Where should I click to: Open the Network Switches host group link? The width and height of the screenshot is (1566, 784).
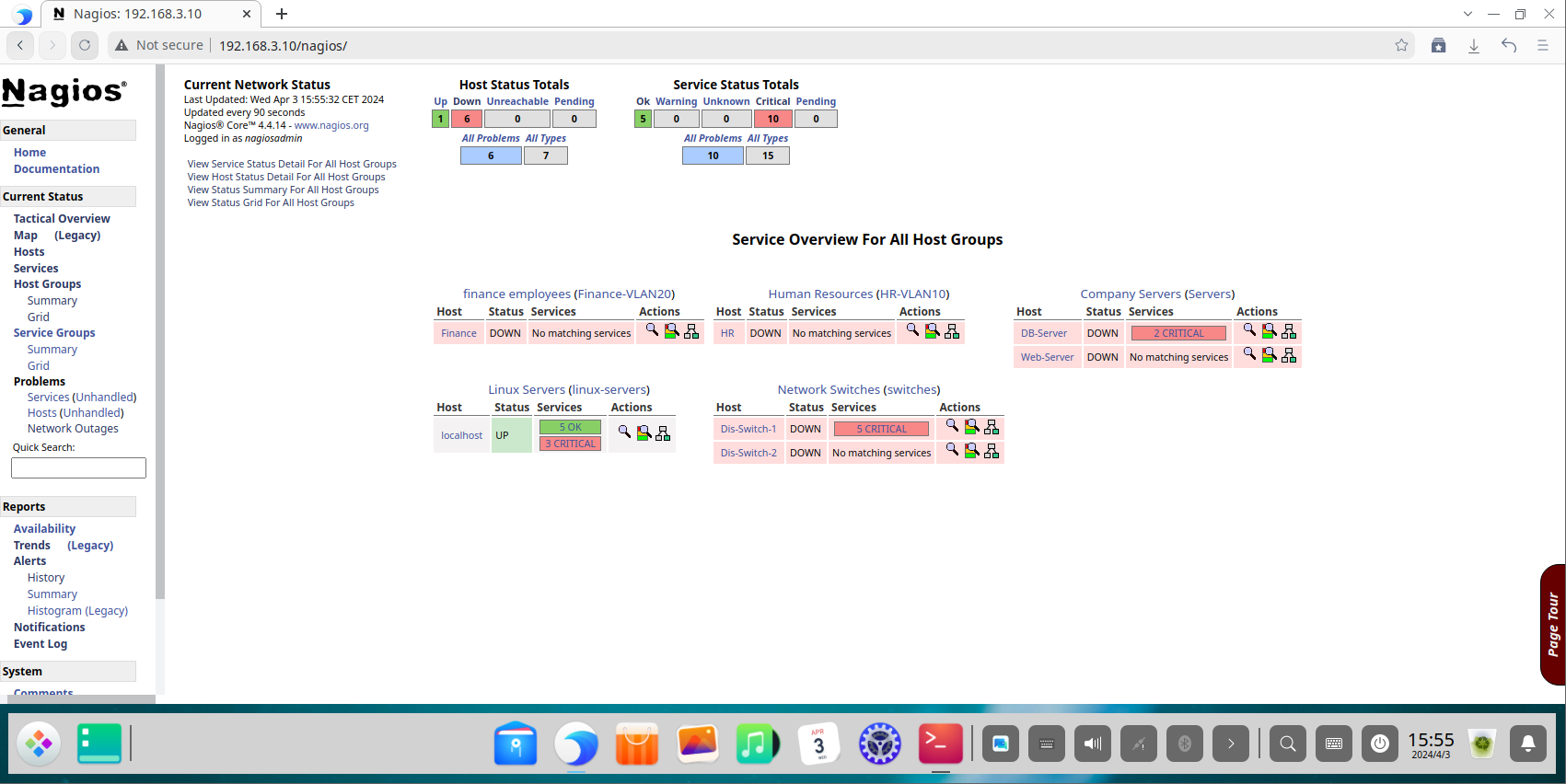[x=829, y=389]
